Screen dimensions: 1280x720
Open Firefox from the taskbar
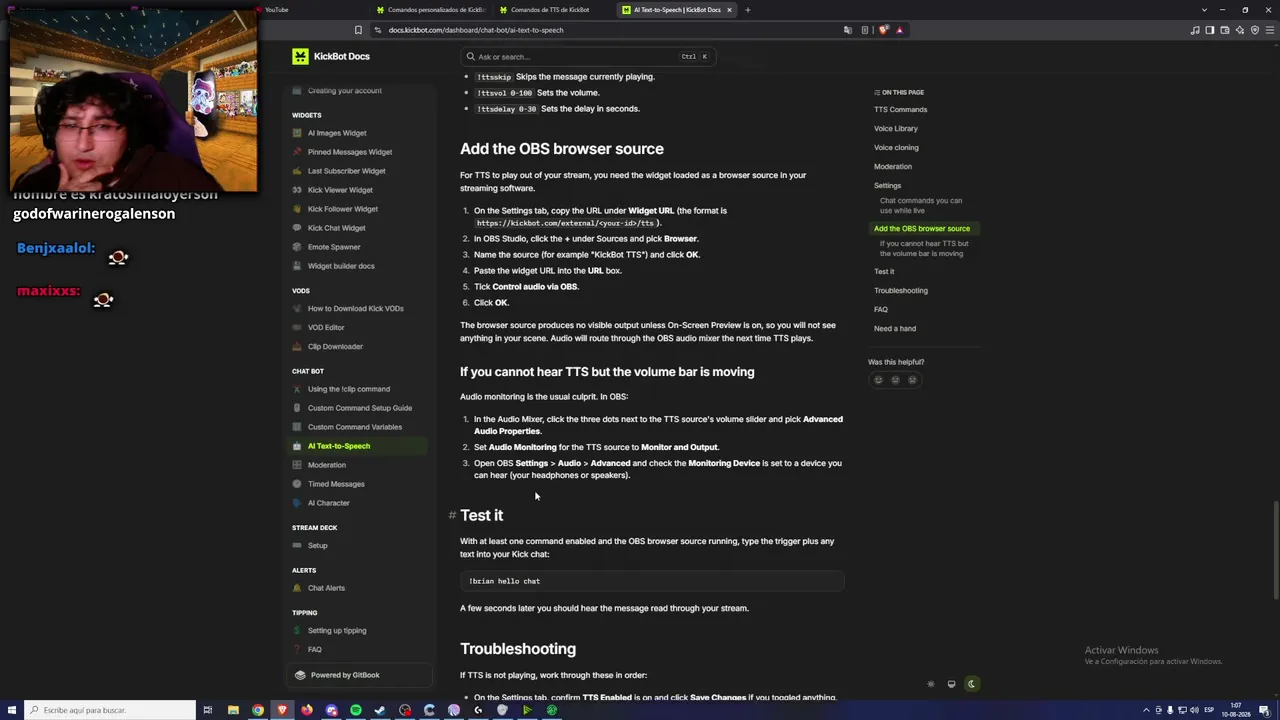(307, 710)
